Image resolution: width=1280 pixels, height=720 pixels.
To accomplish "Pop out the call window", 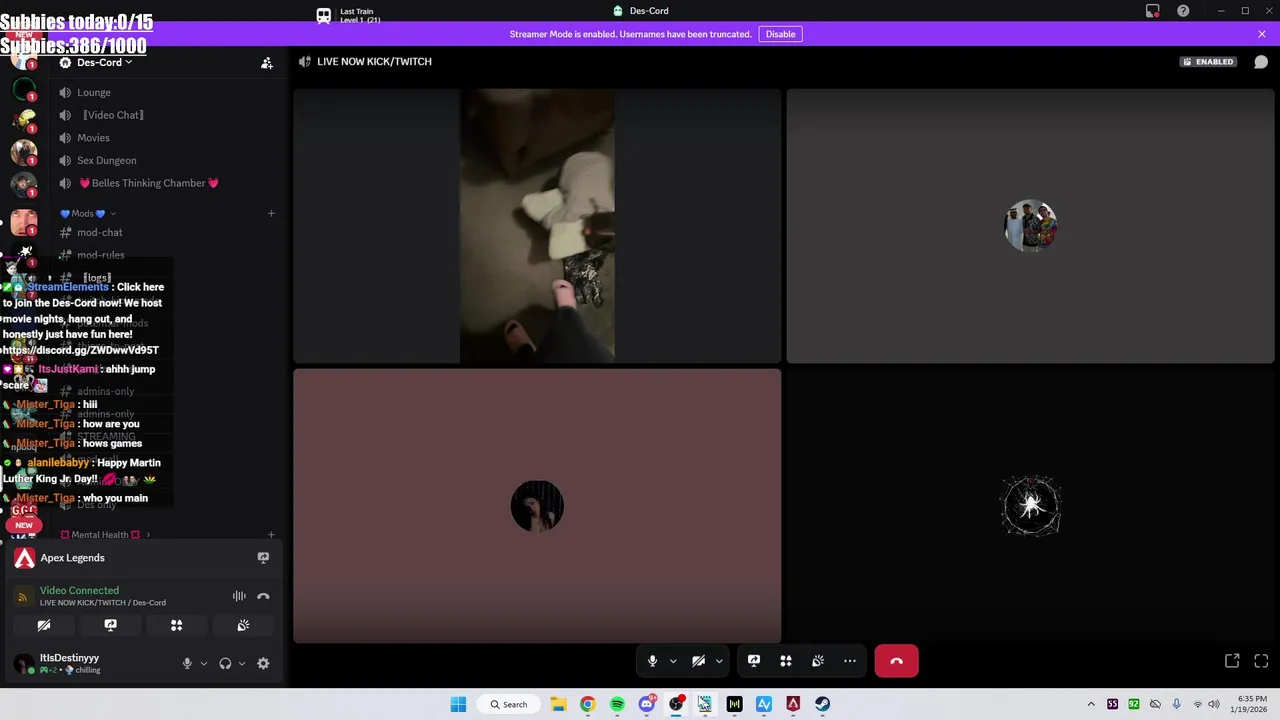I will [x=1232, y=661].
